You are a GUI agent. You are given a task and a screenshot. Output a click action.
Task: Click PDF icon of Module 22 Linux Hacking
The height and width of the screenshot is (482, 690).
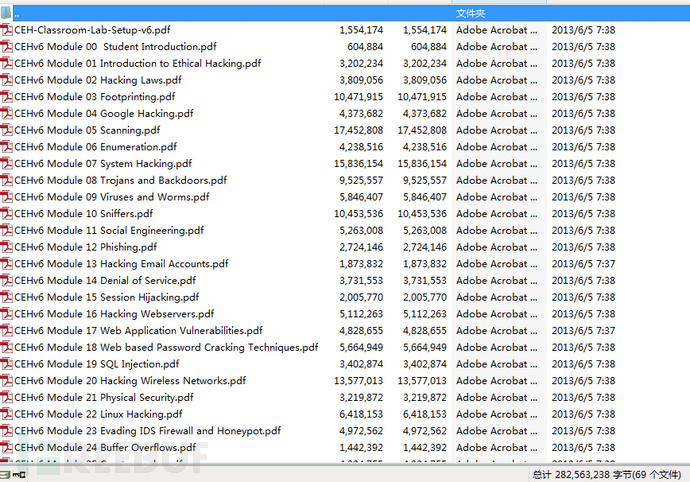pyautogui.click(x=6, y=415)
